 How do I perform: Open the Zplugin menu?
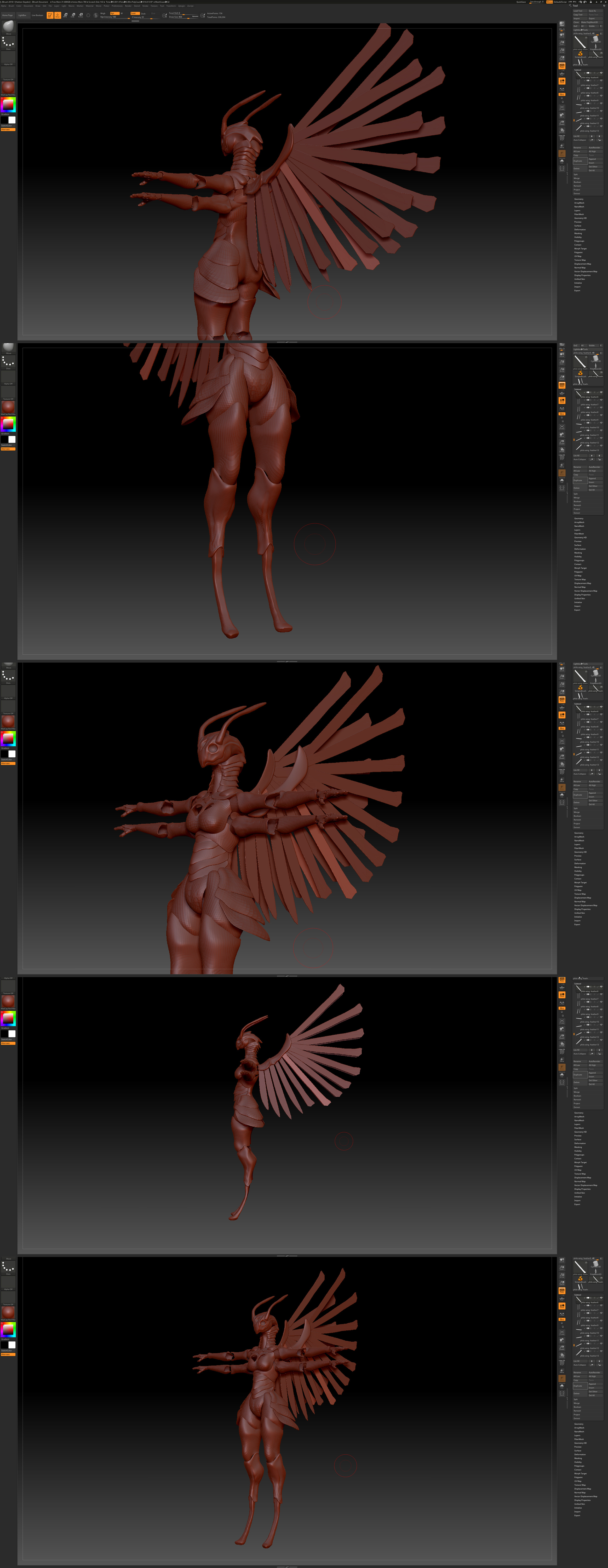[x=181, y=5]
